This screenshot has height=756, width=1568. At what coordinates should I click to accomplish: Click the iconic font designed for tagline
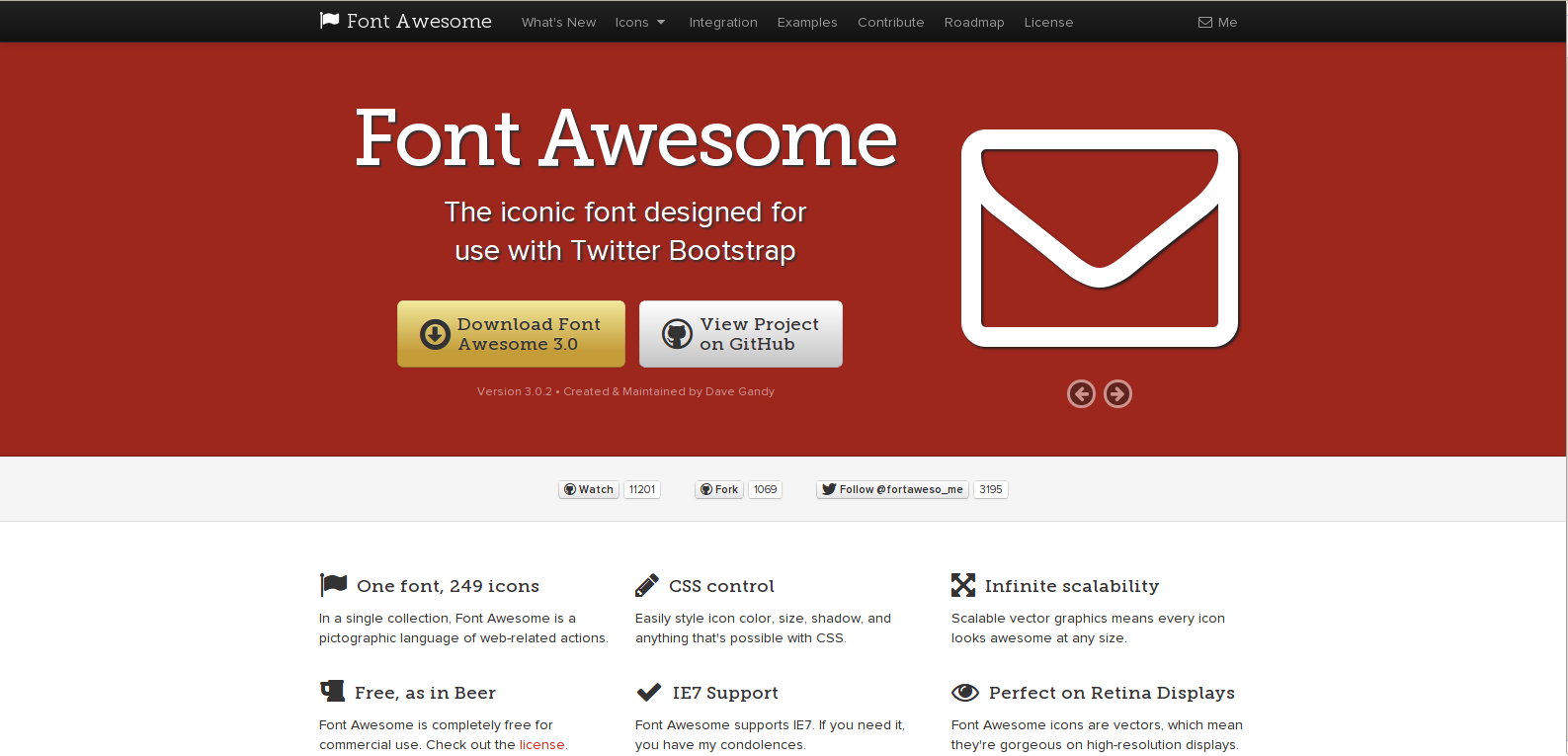pyautogui.click(x=625, y=231)
